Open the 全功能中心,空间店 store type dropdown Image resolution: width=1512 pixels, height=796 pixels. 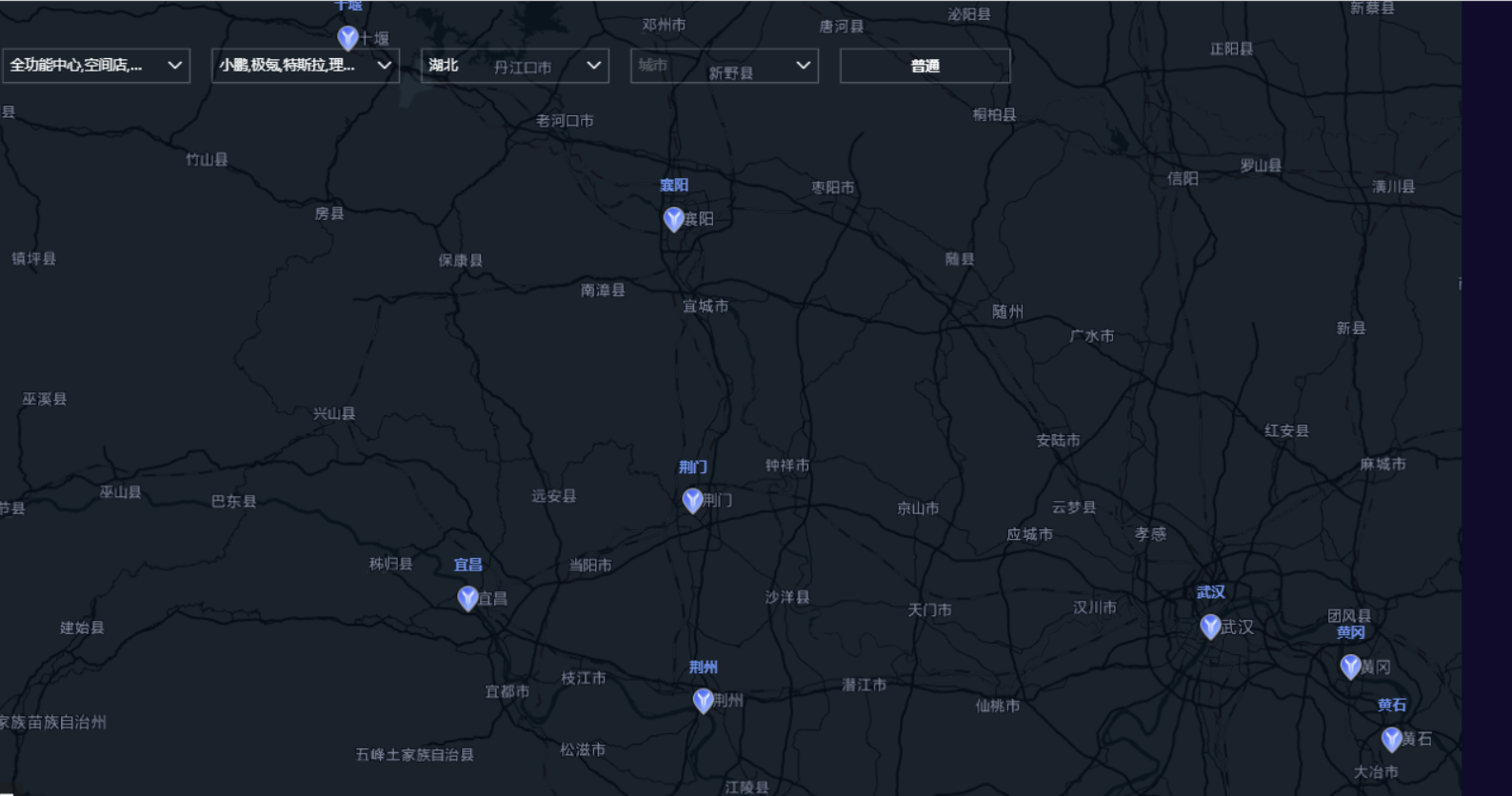click(96, 66)
